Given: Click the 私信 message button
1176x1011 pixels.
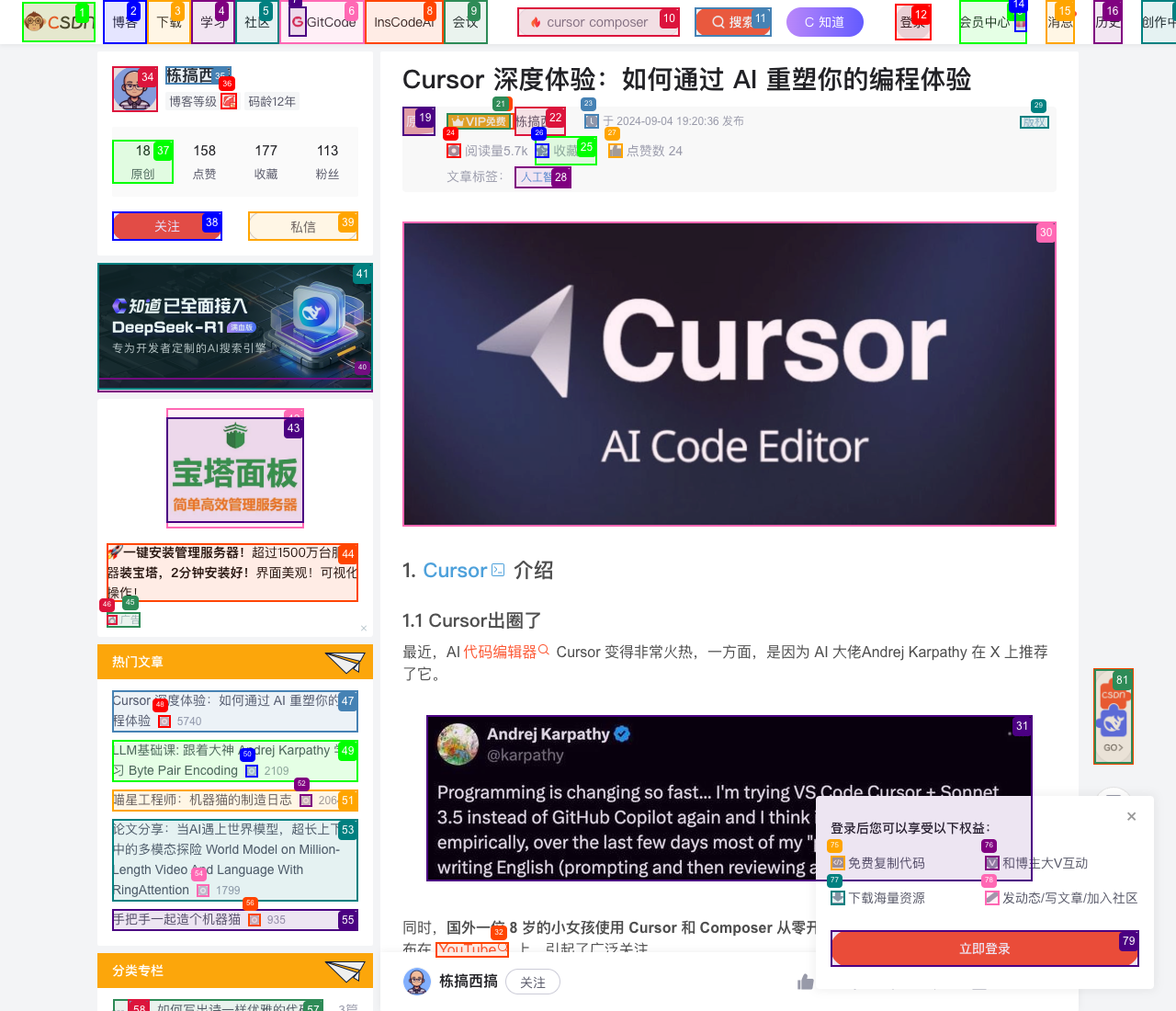Looking at the screenshot, I should click(303, 226).
